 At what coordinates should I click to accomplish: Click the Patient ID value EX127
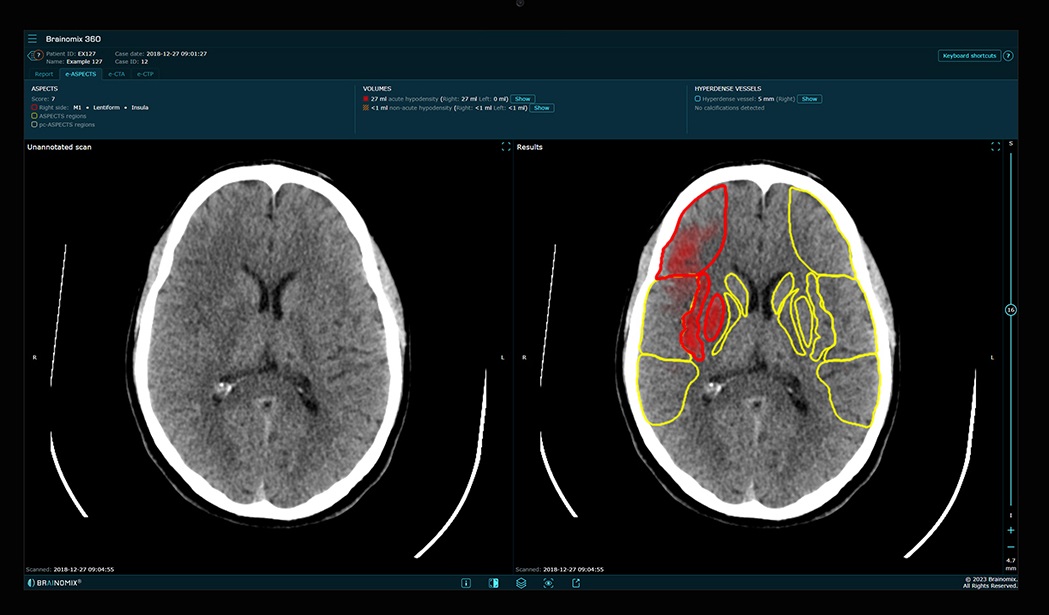click(x=87, y=54)
